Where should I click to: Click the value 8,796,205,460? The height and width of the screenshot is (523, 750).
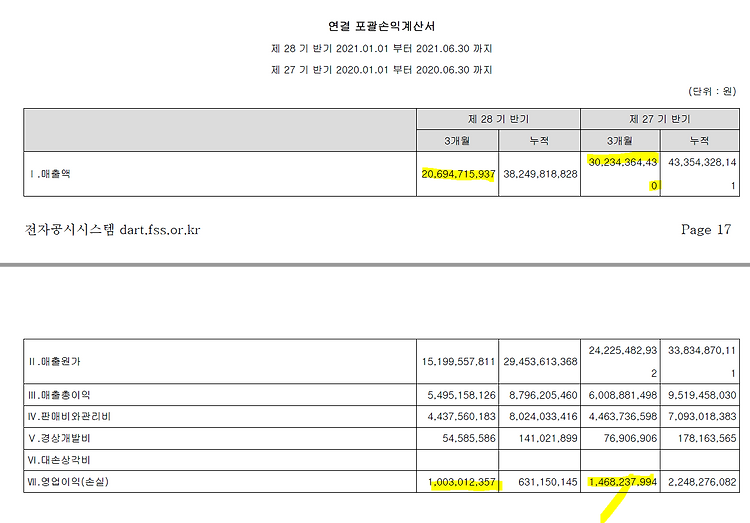(x=543, y=395)
